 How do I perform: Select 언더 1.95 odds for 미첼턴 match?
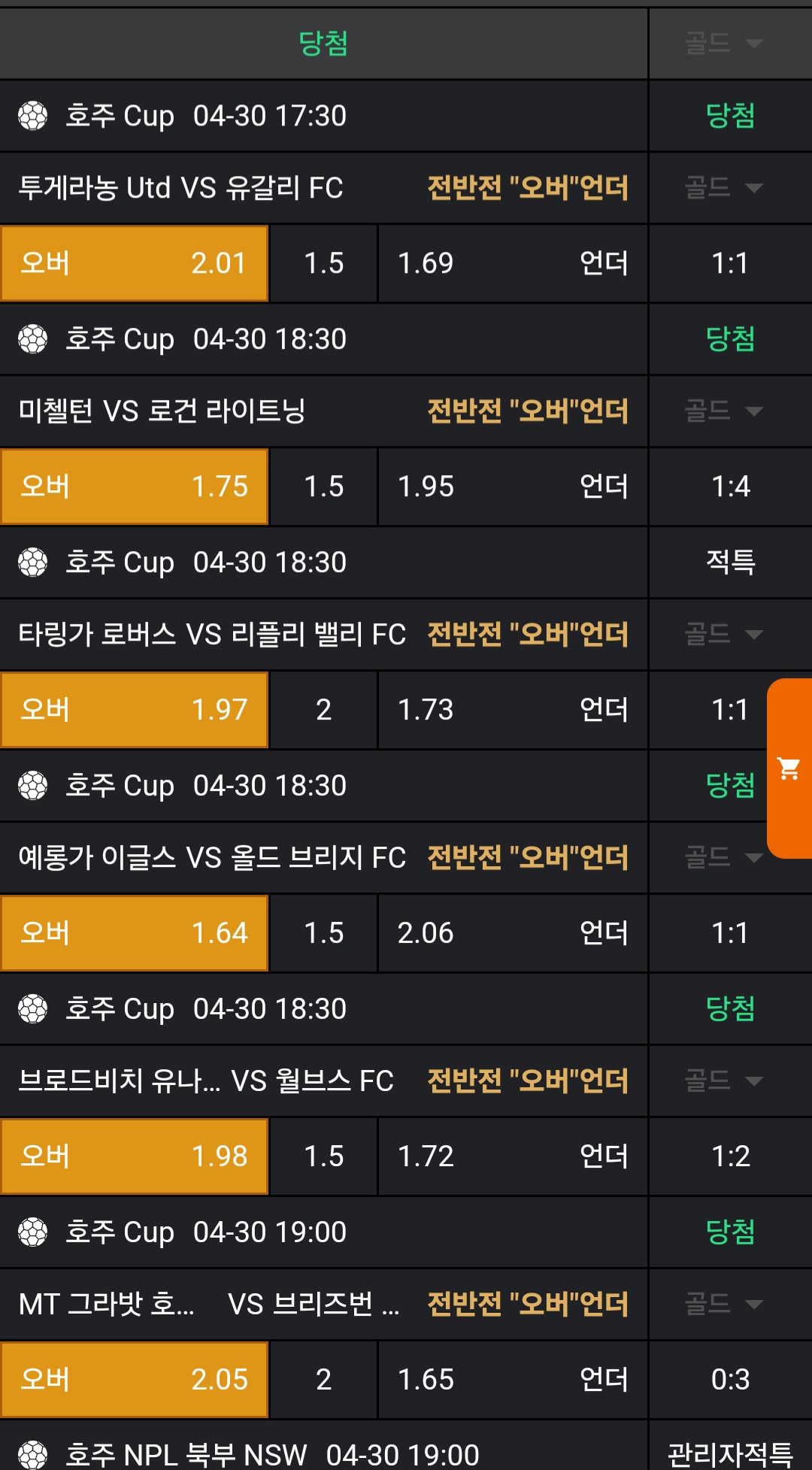[512, 486]
